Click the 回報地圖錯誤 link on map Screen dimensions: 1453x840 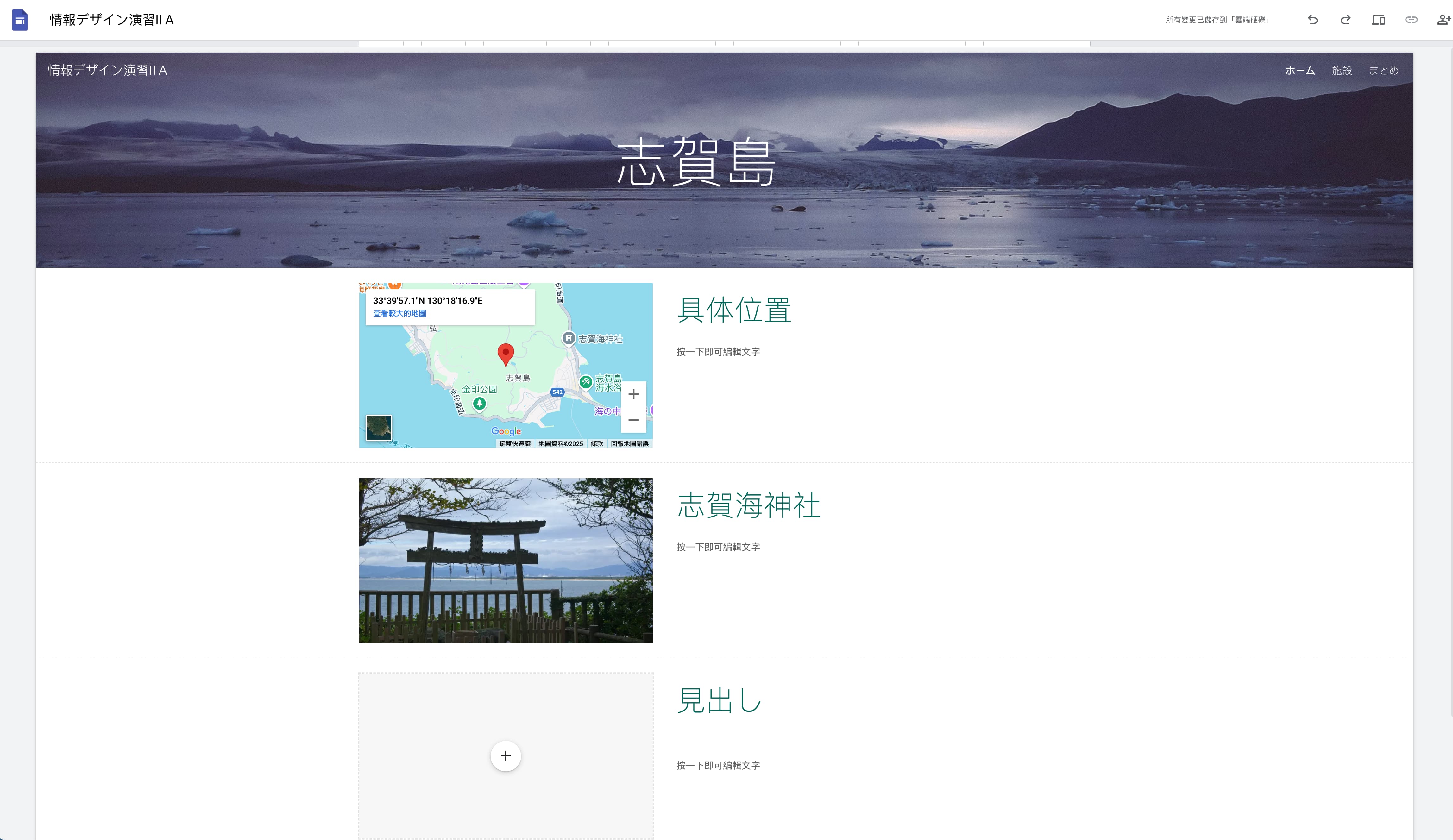630,443
